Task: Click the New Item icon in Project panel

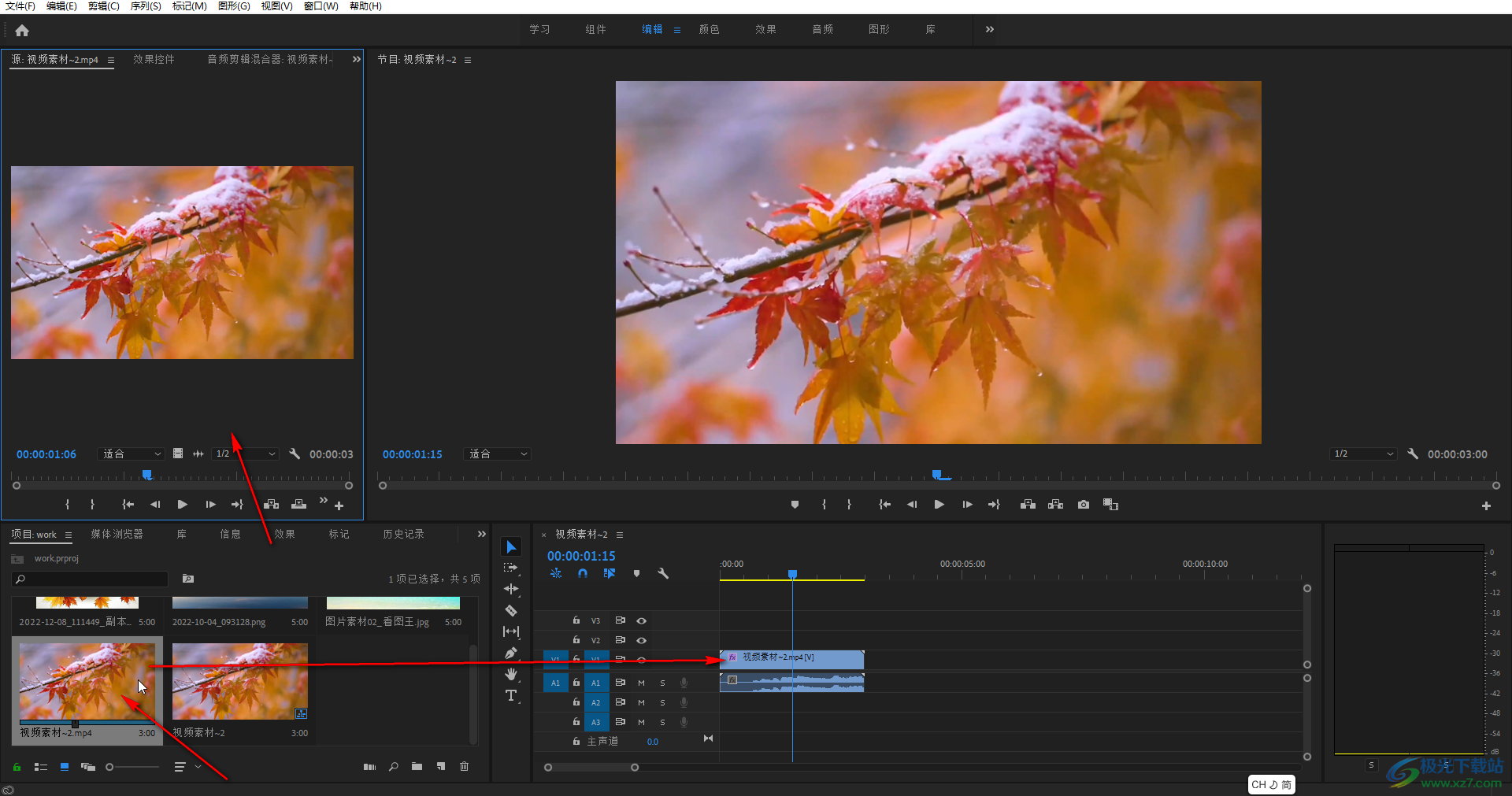Action: [441, 767]
